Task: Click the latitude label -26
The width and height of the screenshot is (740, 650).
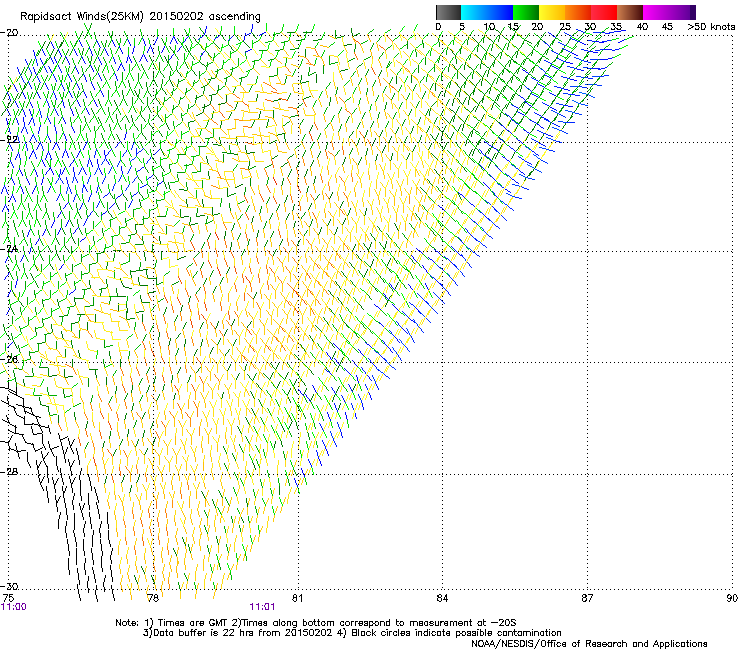Action: pos(10,360)
